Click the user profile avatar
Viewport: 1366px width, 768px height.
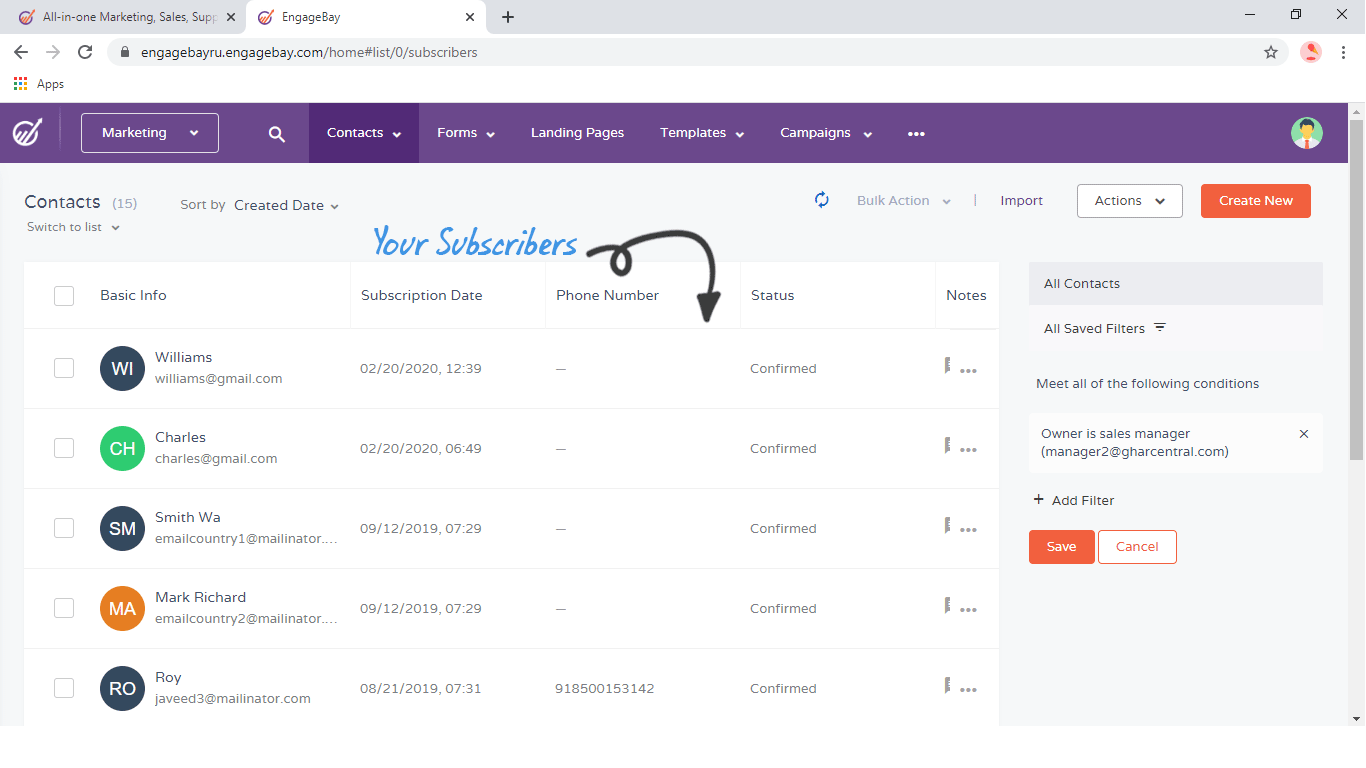coord(1306,133)
